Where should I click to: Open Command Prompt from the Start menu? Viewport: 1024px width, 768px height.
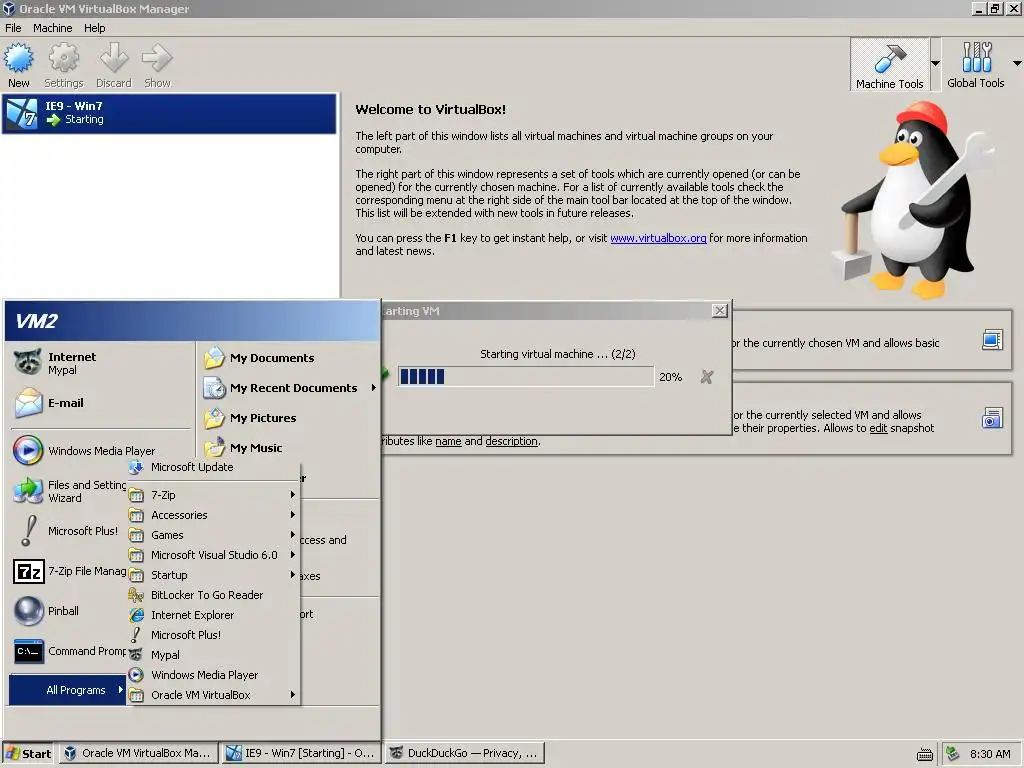coord(69,651)
